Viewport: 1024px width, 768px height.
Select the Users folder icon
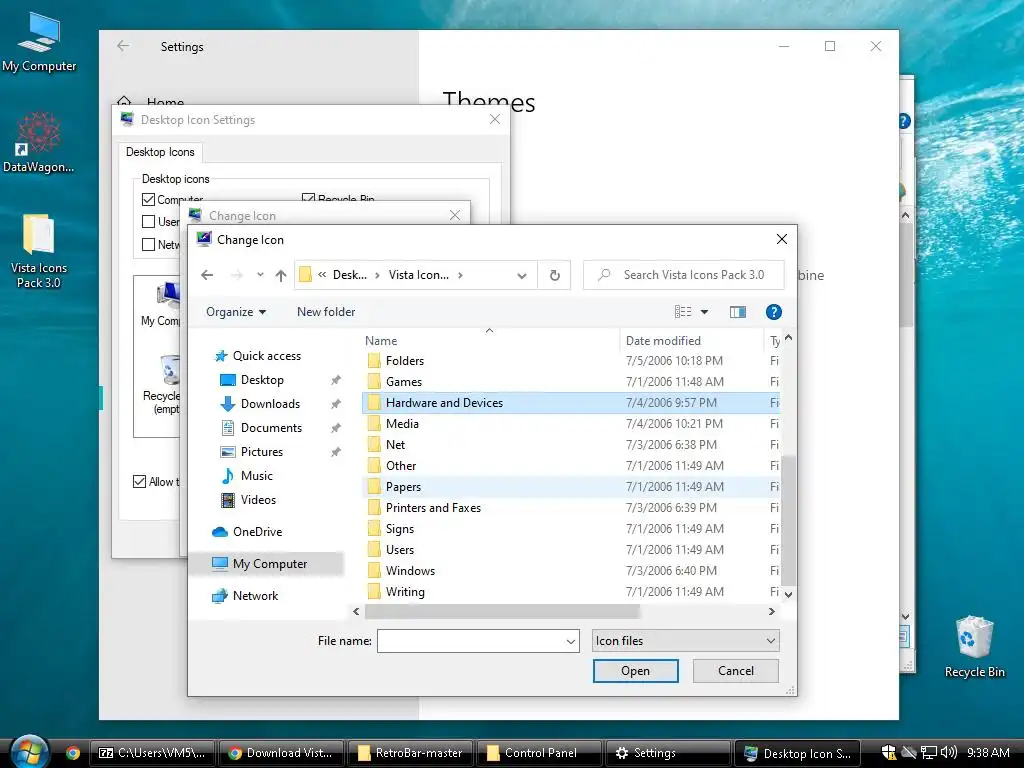pos(374,550)
